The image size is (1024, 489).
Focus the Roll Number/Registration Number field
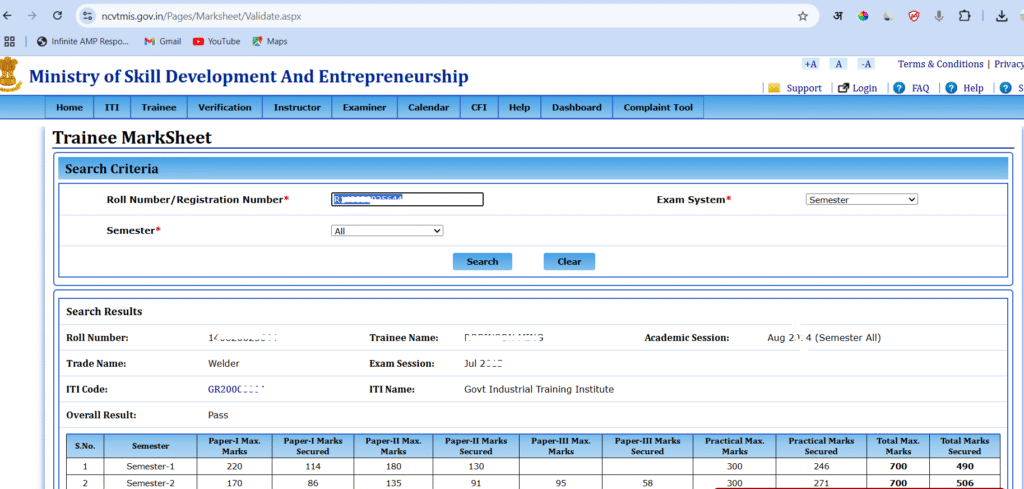408,200
